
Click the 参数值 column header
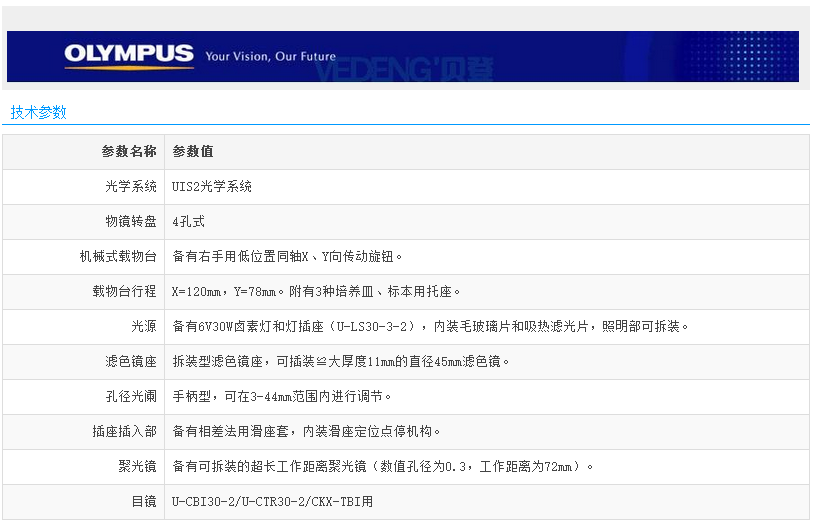pos(193,152)
